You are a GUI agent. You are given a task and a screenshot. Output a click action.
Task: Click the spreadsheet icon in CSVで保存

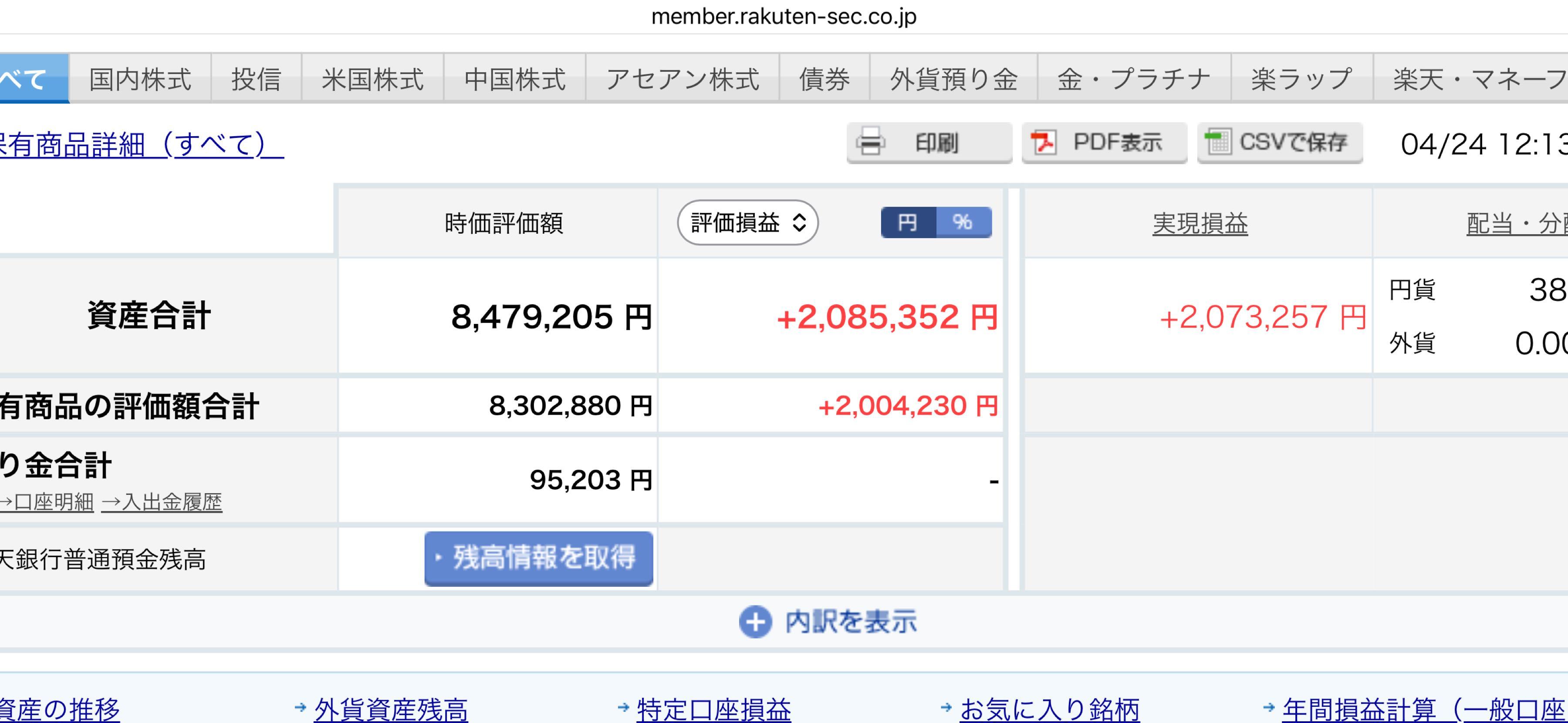1219,142
